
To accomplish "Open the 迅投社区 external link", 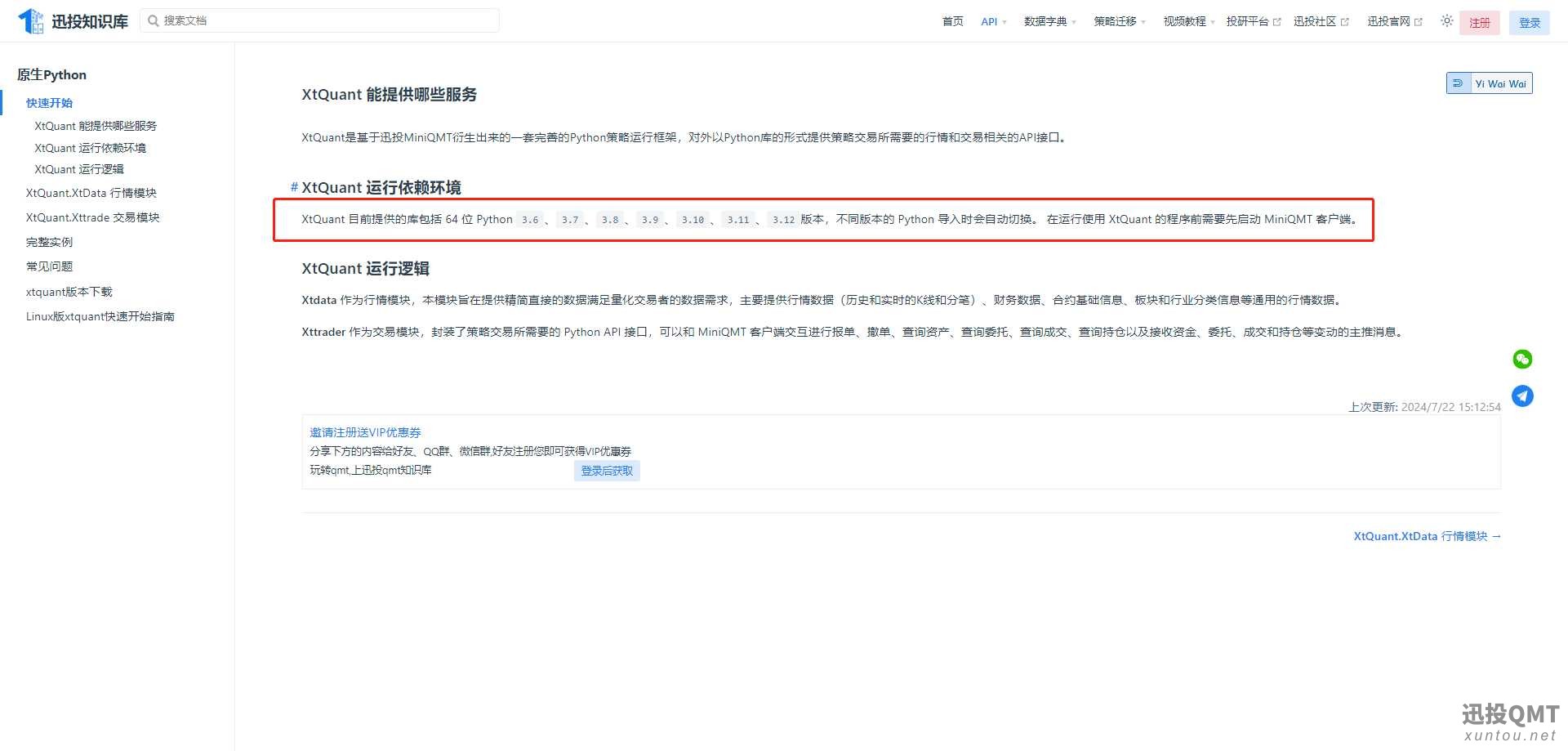I will click(x=1321, y=22).
